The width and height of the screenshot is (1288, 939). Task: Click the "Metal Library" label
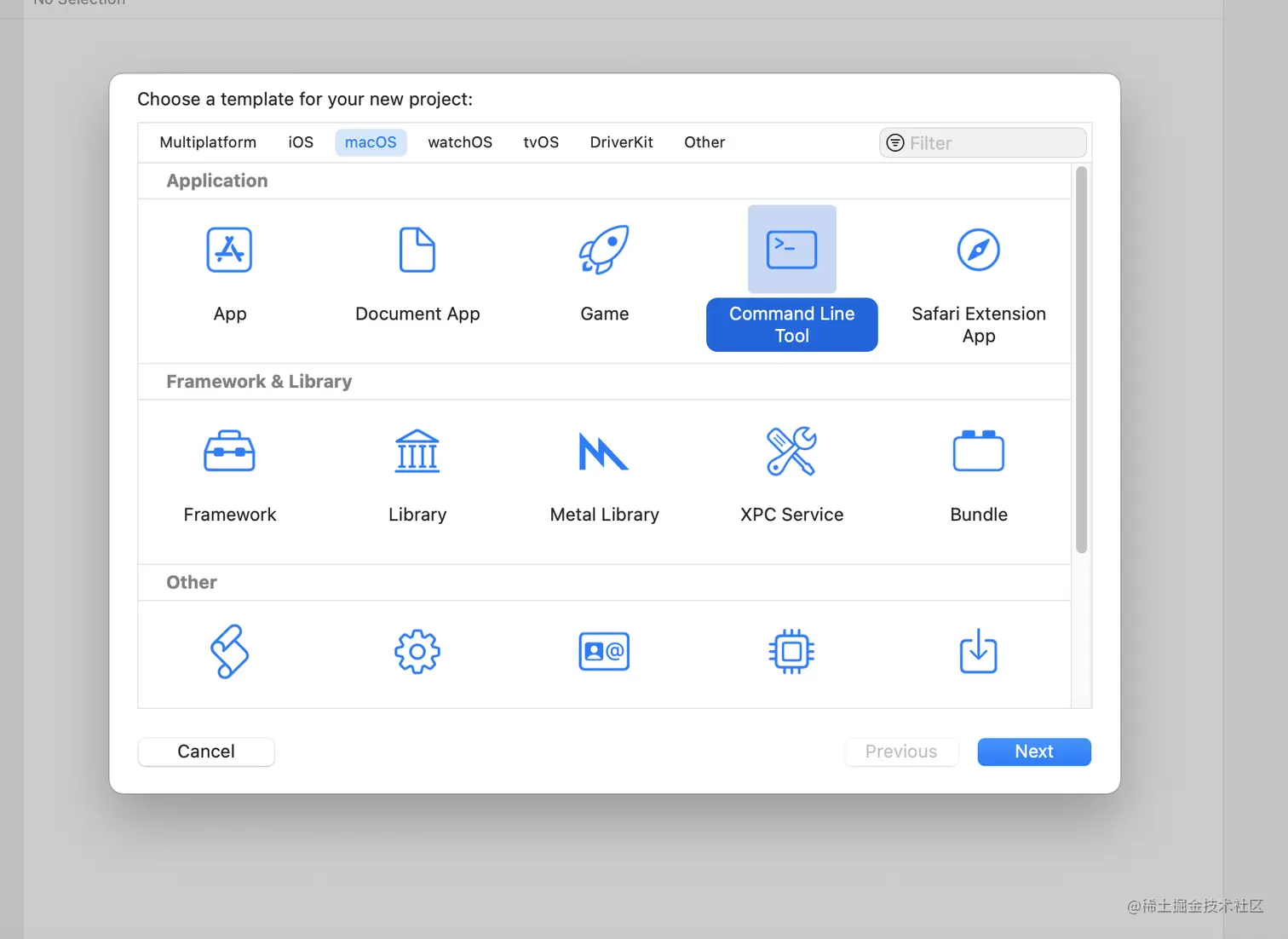(604, 515)
